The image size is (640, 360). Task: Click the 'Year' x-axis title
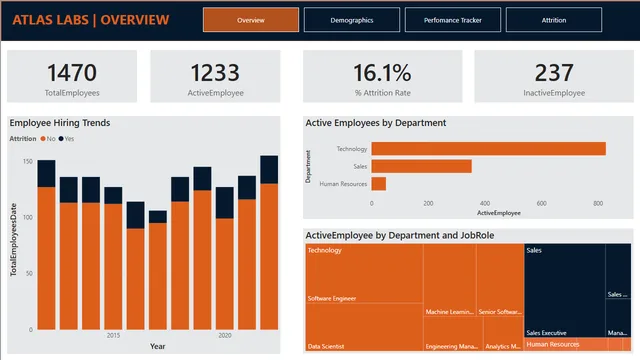click(158, 346)
